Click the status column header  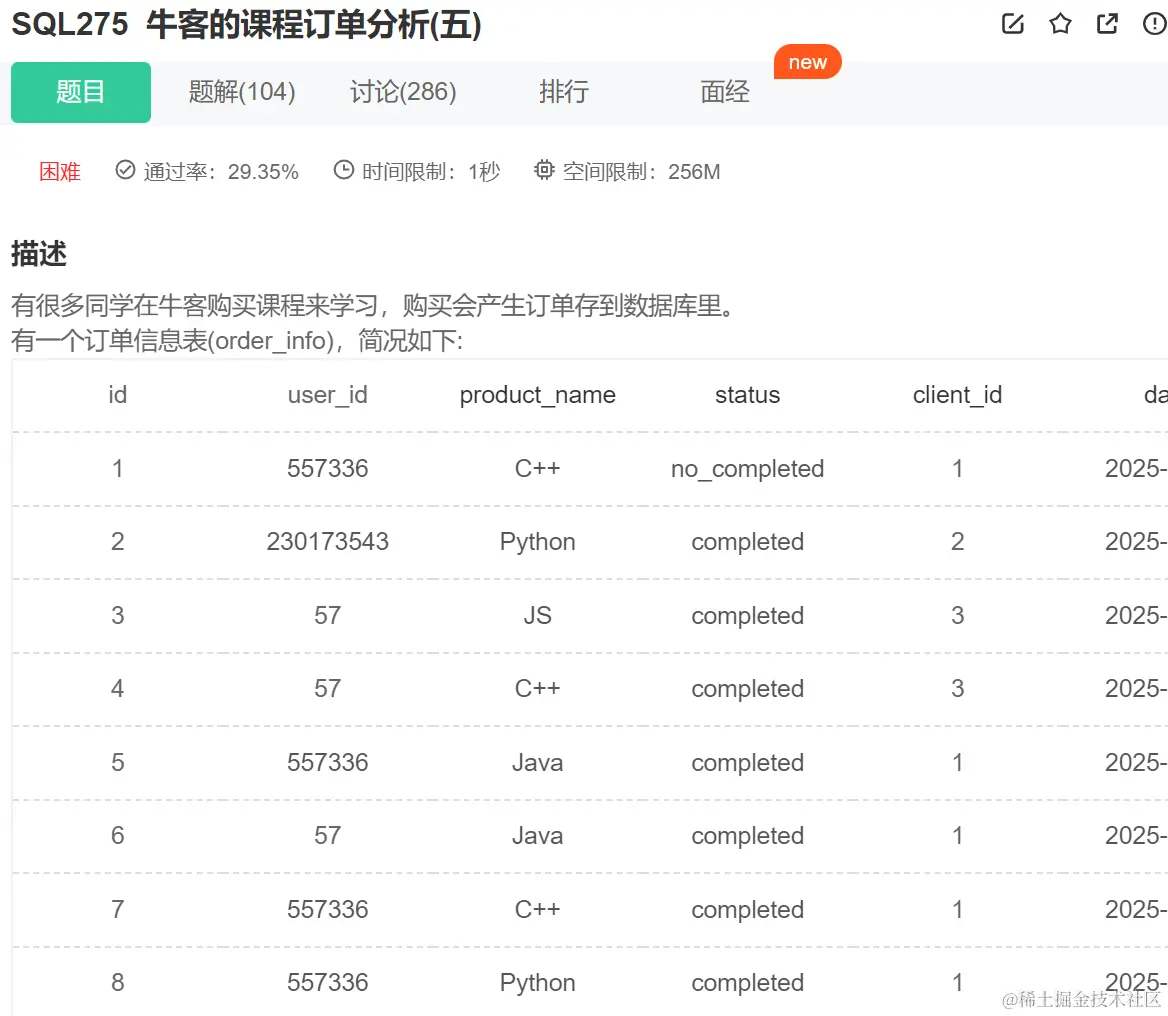748,395
